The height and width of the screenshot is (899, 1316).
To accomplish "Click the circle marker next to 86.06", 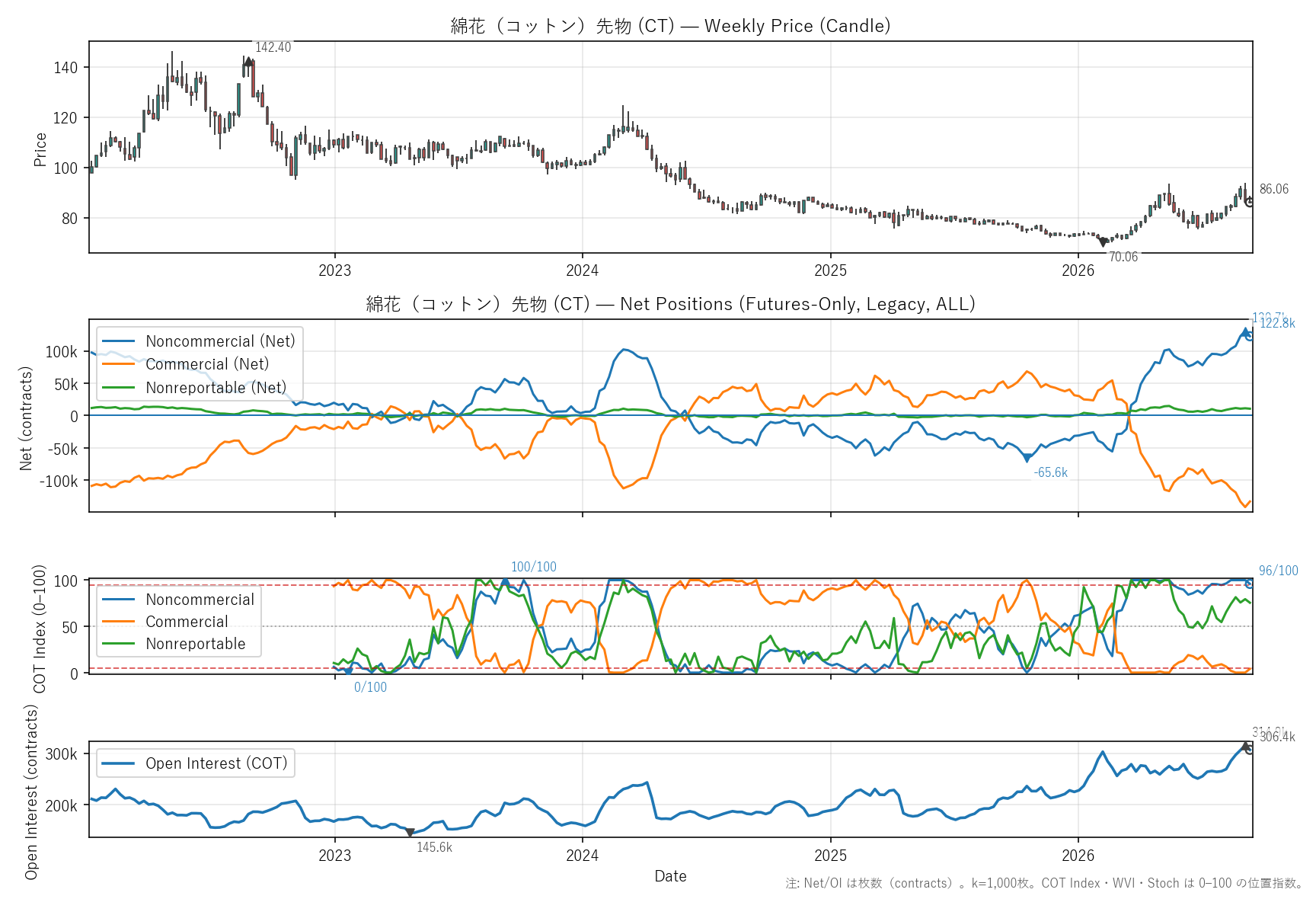I will pos(1250,202).
